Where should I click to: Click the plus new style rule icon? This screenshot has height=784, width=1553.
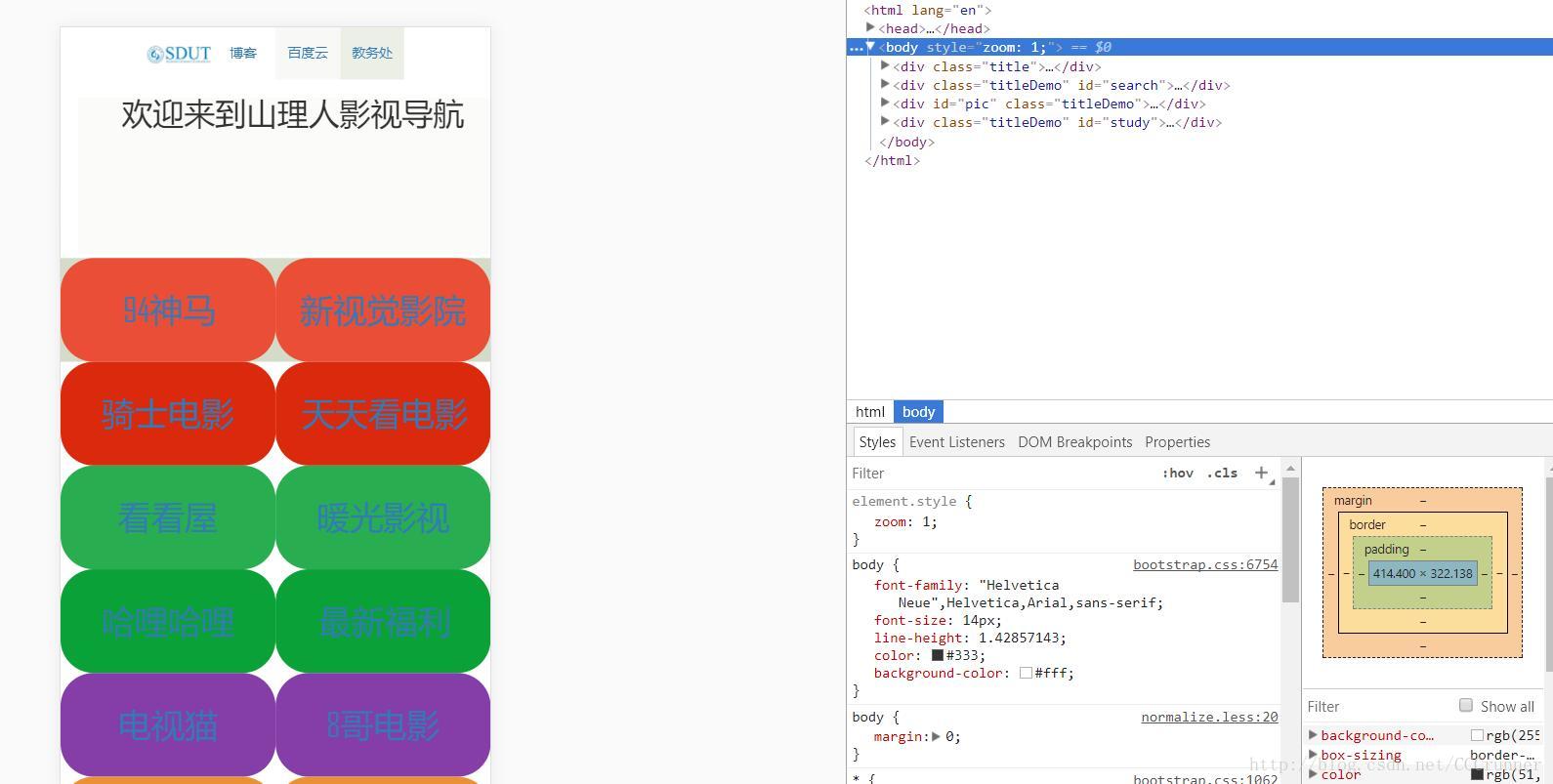[1262, 474]
